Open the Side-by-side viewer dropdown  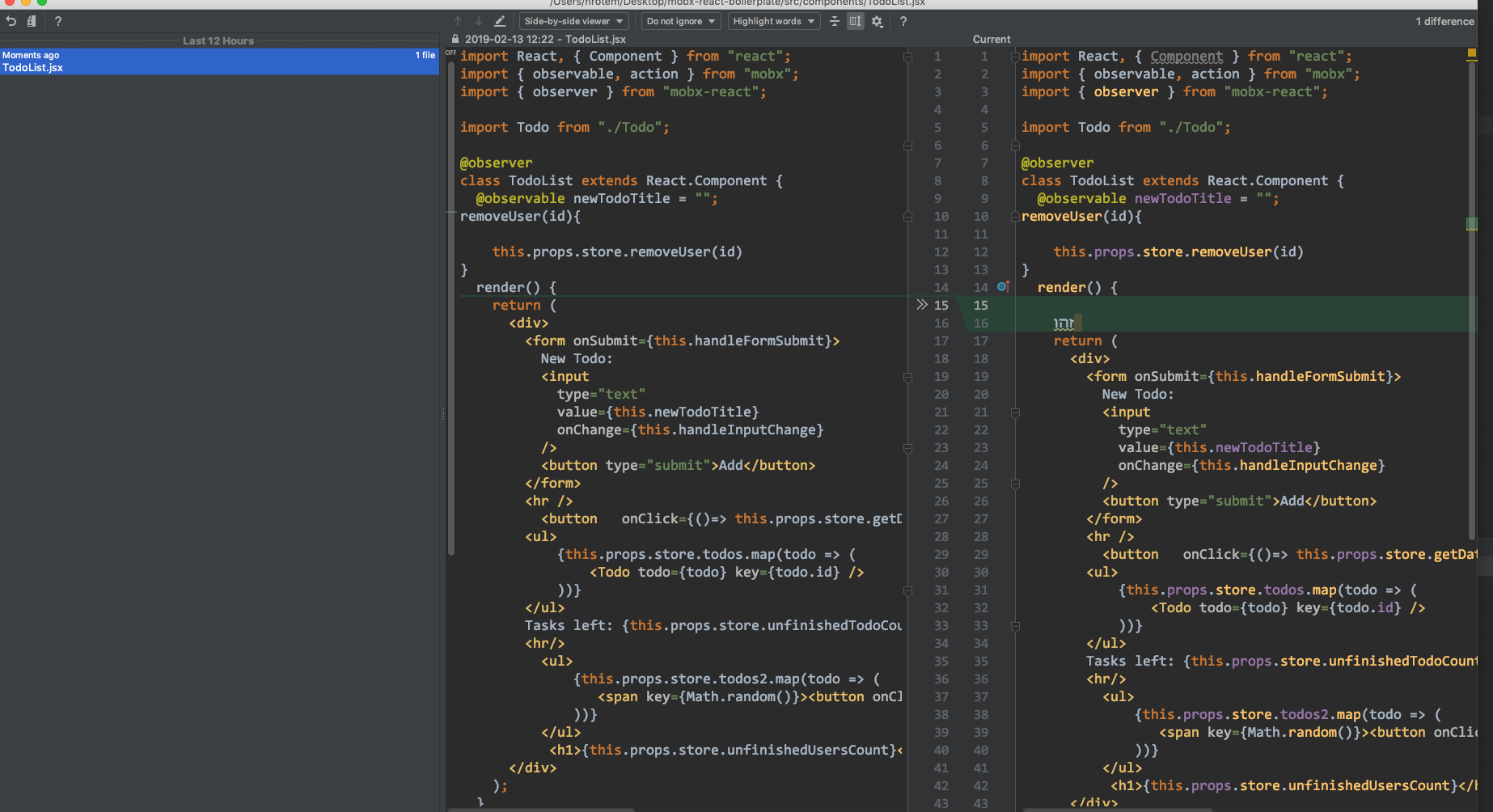(573, 21)
